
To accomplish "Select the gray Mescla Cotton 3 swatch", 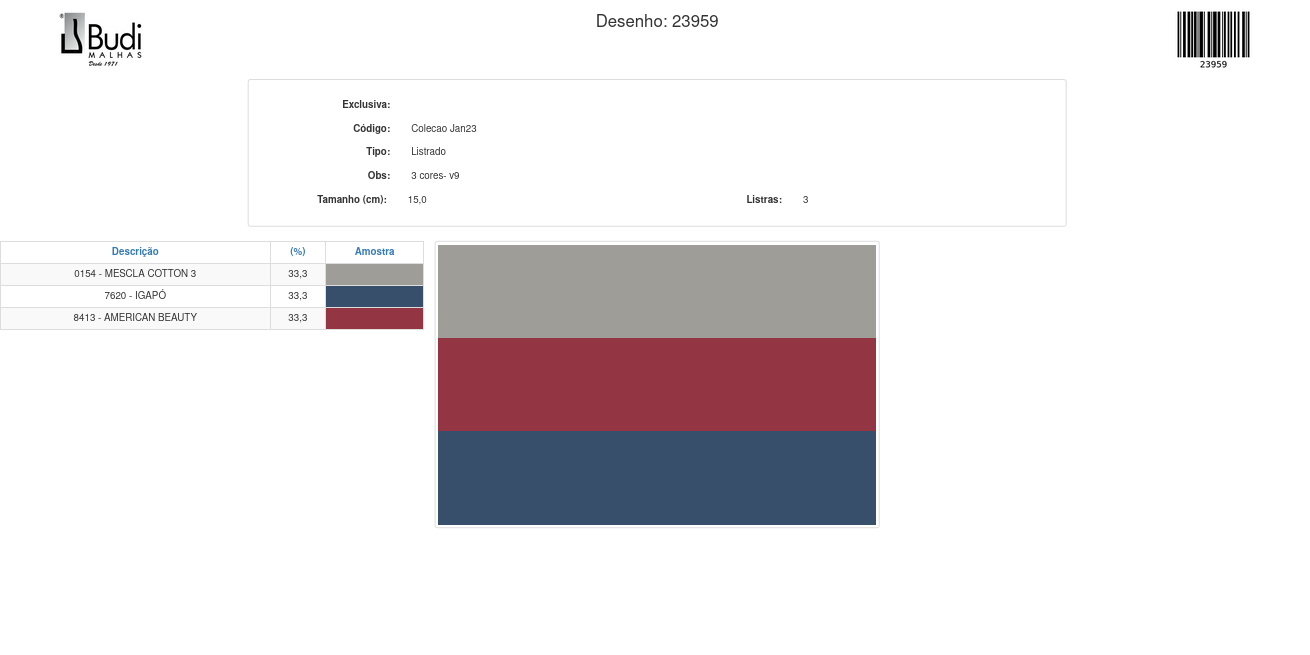I will click(374, 274).
